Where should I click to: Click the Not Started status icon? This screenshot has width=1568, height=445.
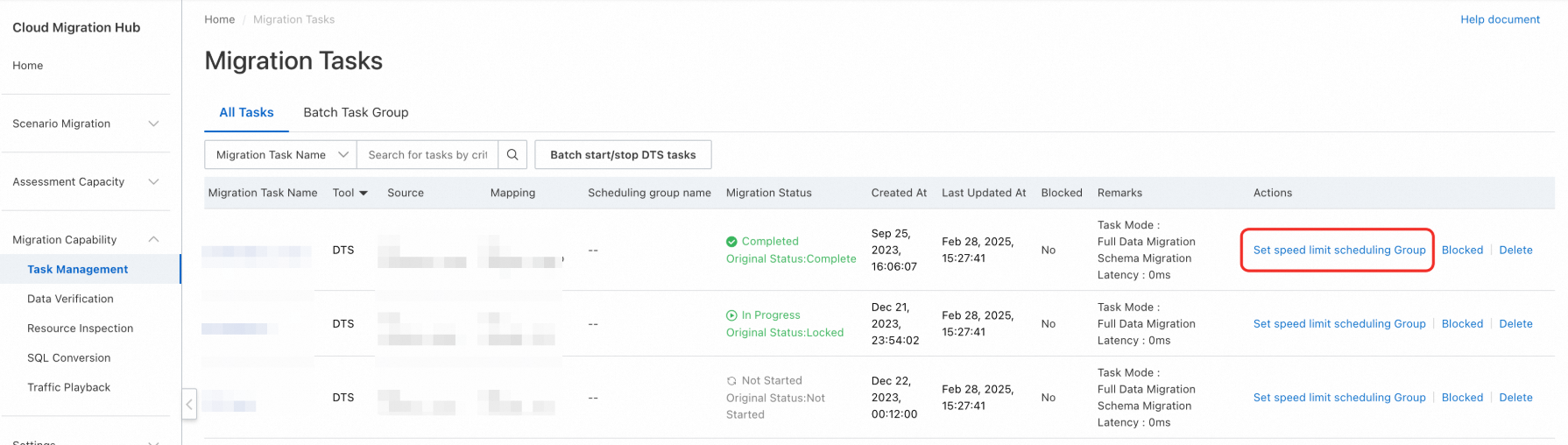click(x=731, y=381)
